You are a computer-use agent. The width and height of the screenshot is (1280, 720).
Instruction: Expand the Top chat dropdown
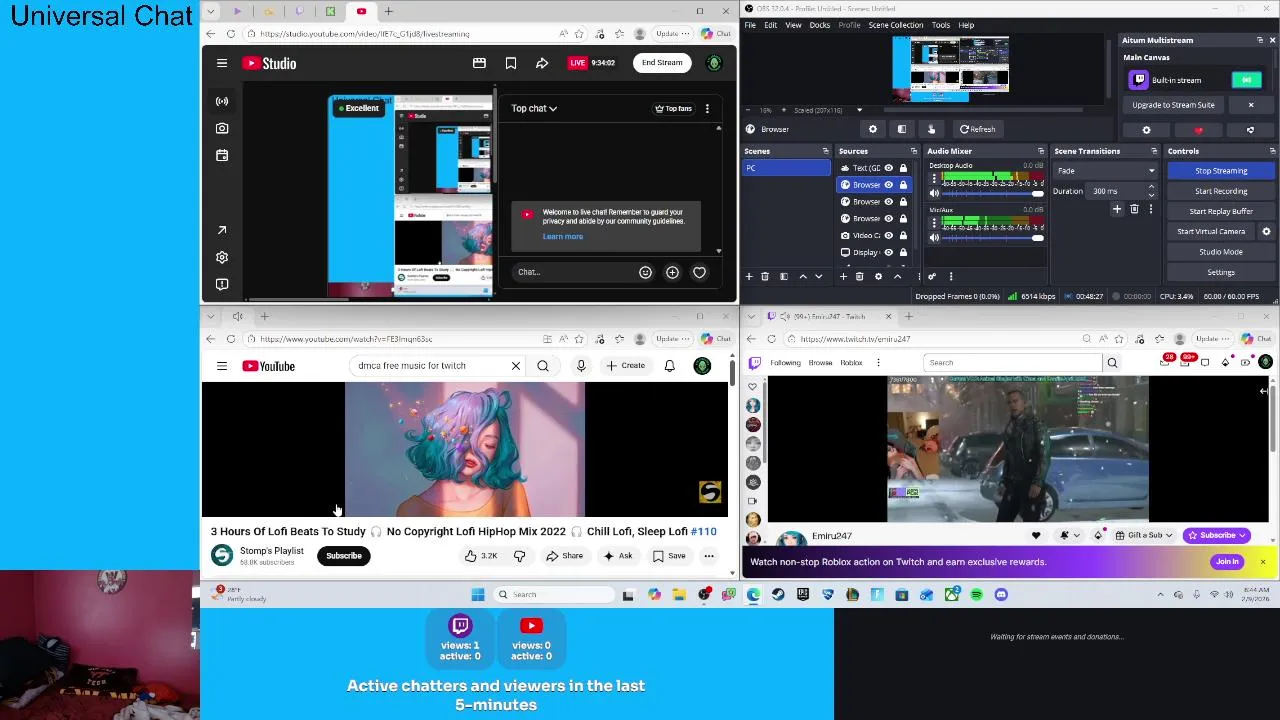pyautogui.click(x=534, y=108)
